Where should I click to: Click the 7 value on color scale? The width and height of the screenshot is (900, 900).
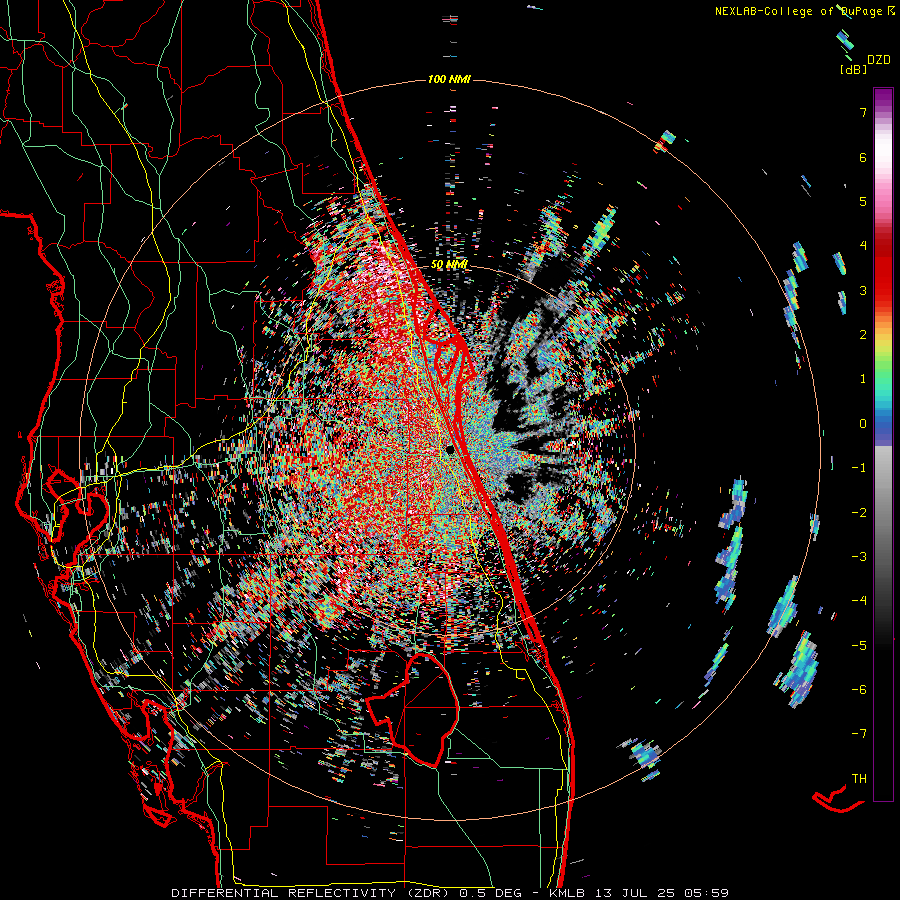863,112
